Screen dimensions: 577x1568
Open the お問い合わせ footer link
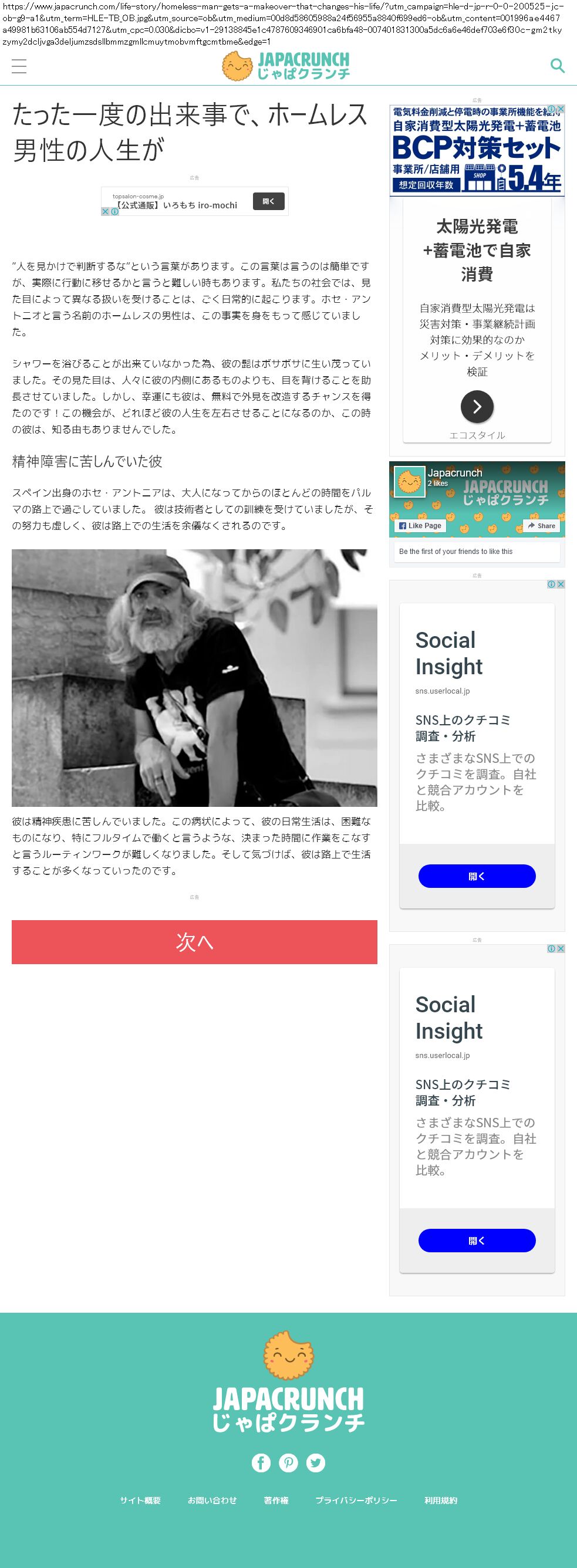pyautogui.click(x=212, y=1501)
